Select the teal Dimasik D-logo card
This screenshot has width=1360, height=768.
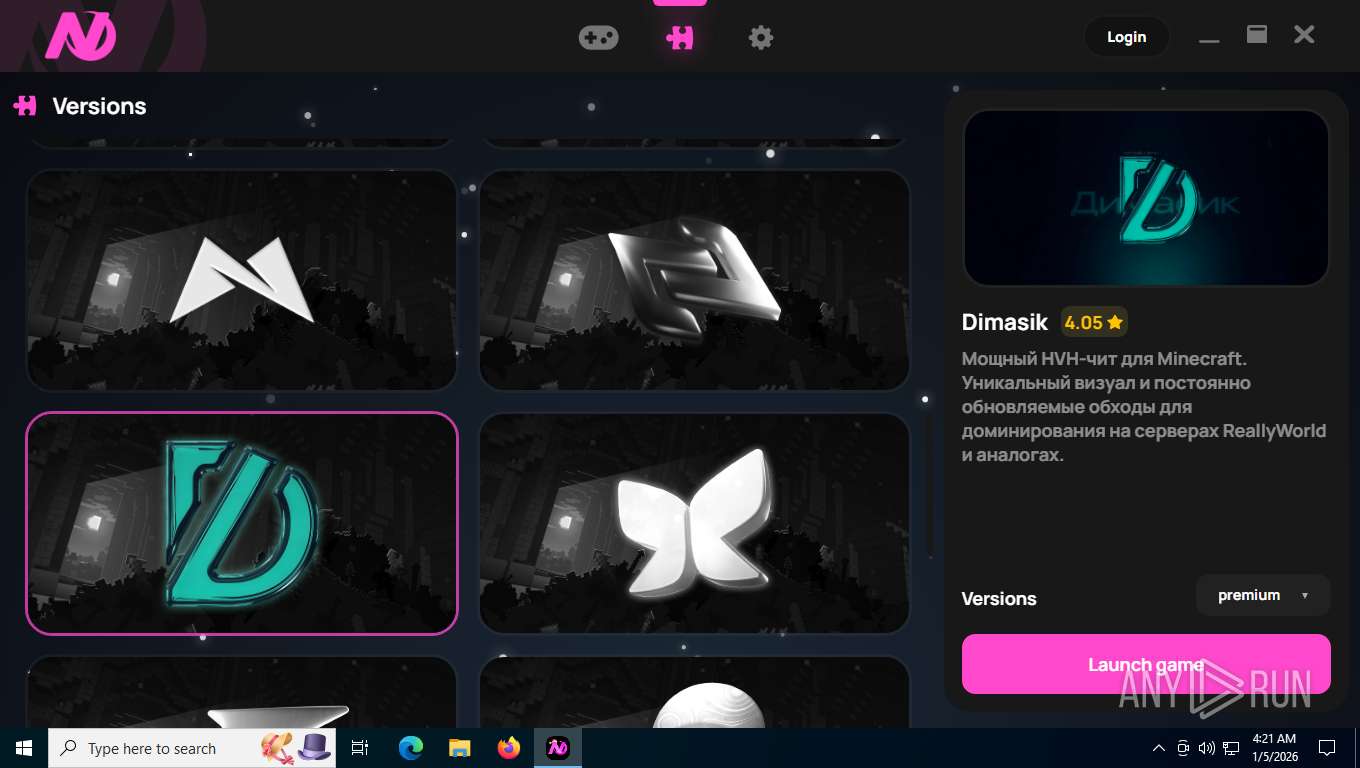[241, 523]
